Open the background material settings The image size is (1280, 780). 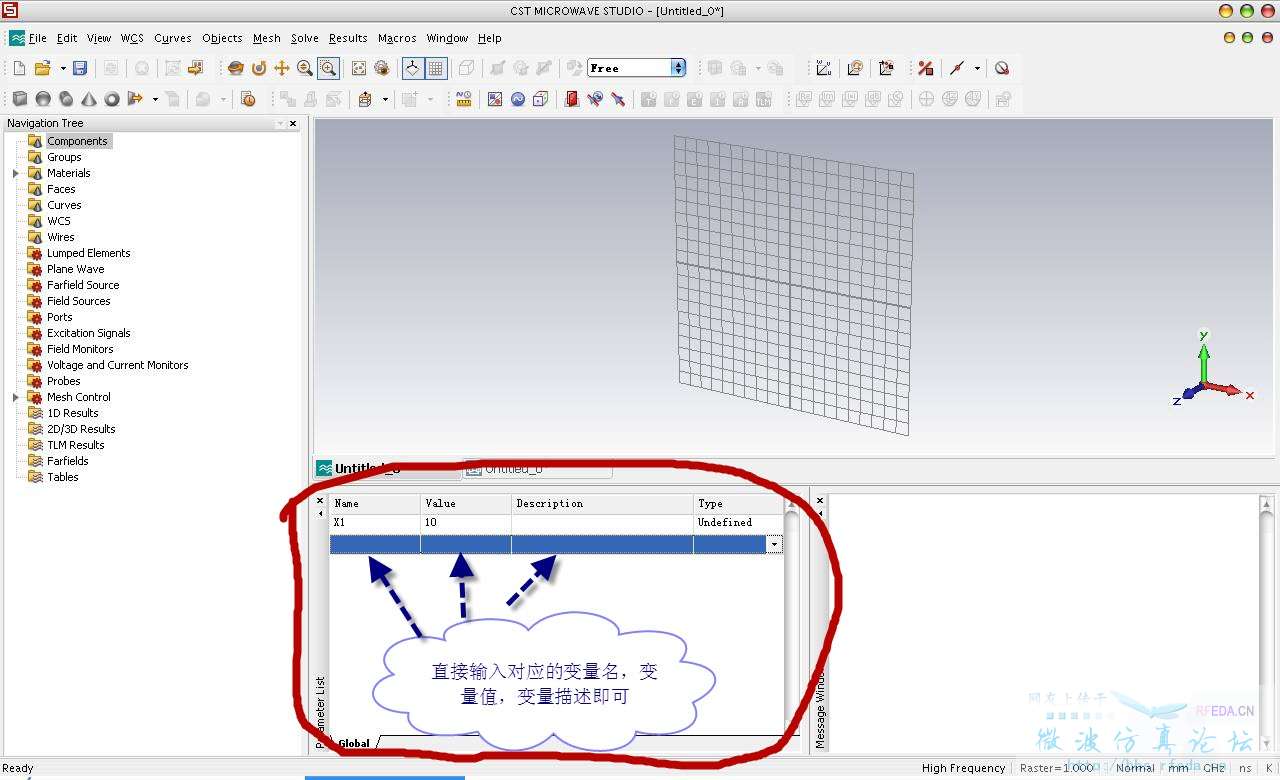tap(495, 99)
